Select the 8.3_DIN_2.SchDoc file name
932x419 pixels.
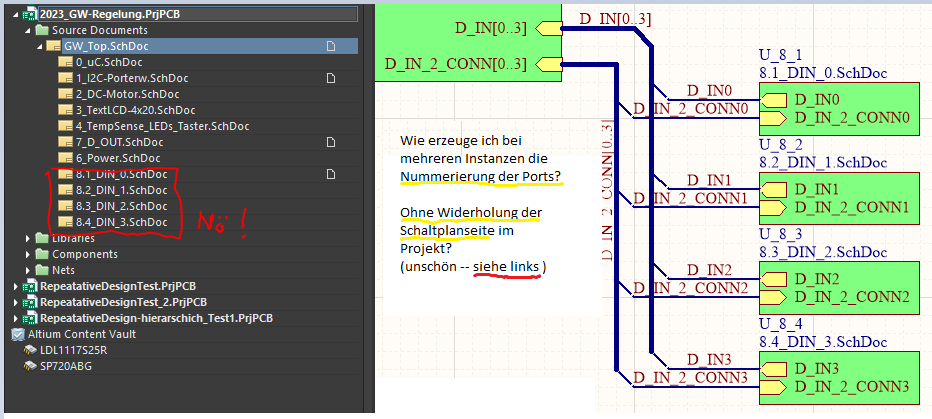point(121,206)
